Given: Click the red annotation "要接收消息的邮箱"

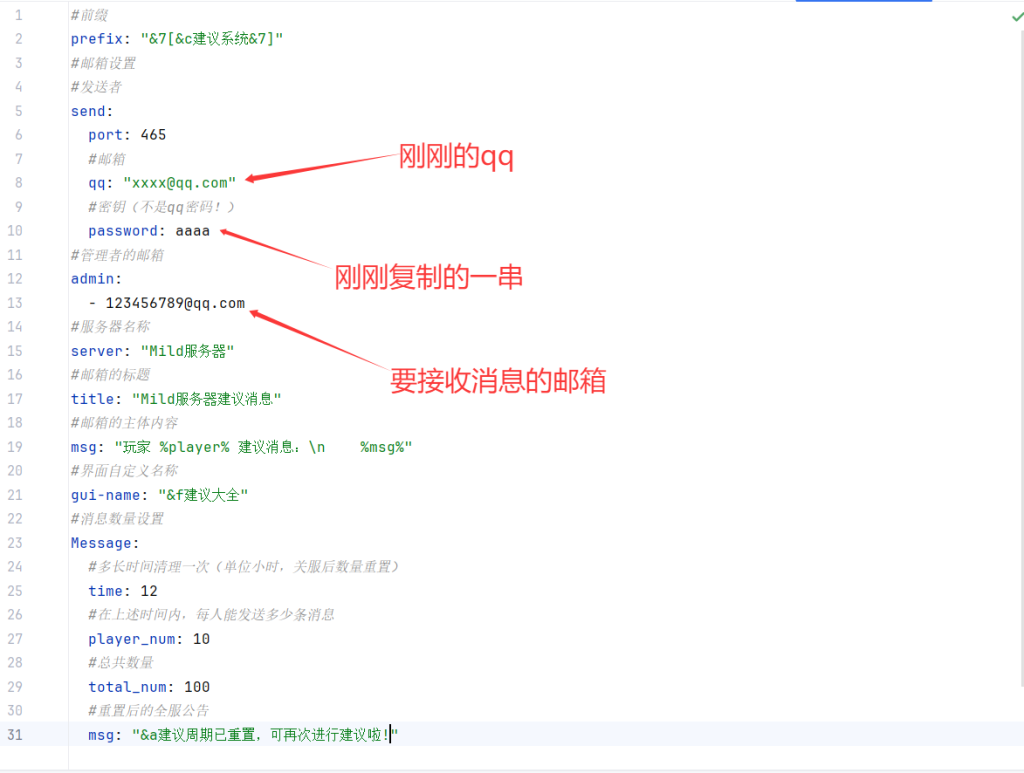Looking at the screenshot, I should (x=497, y=381).
